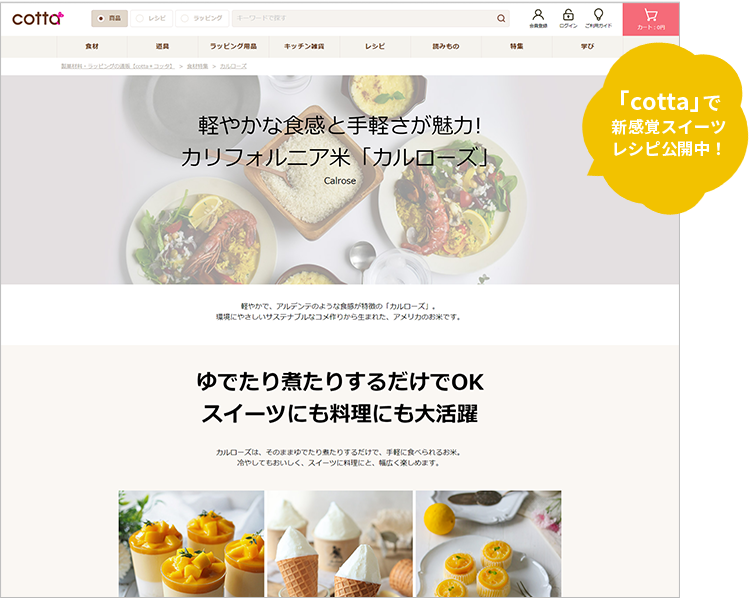The width and height of the screenshot is (749, 598).
Task: Open the ラッピング用品 menu
Action: [x=233, y=46]
